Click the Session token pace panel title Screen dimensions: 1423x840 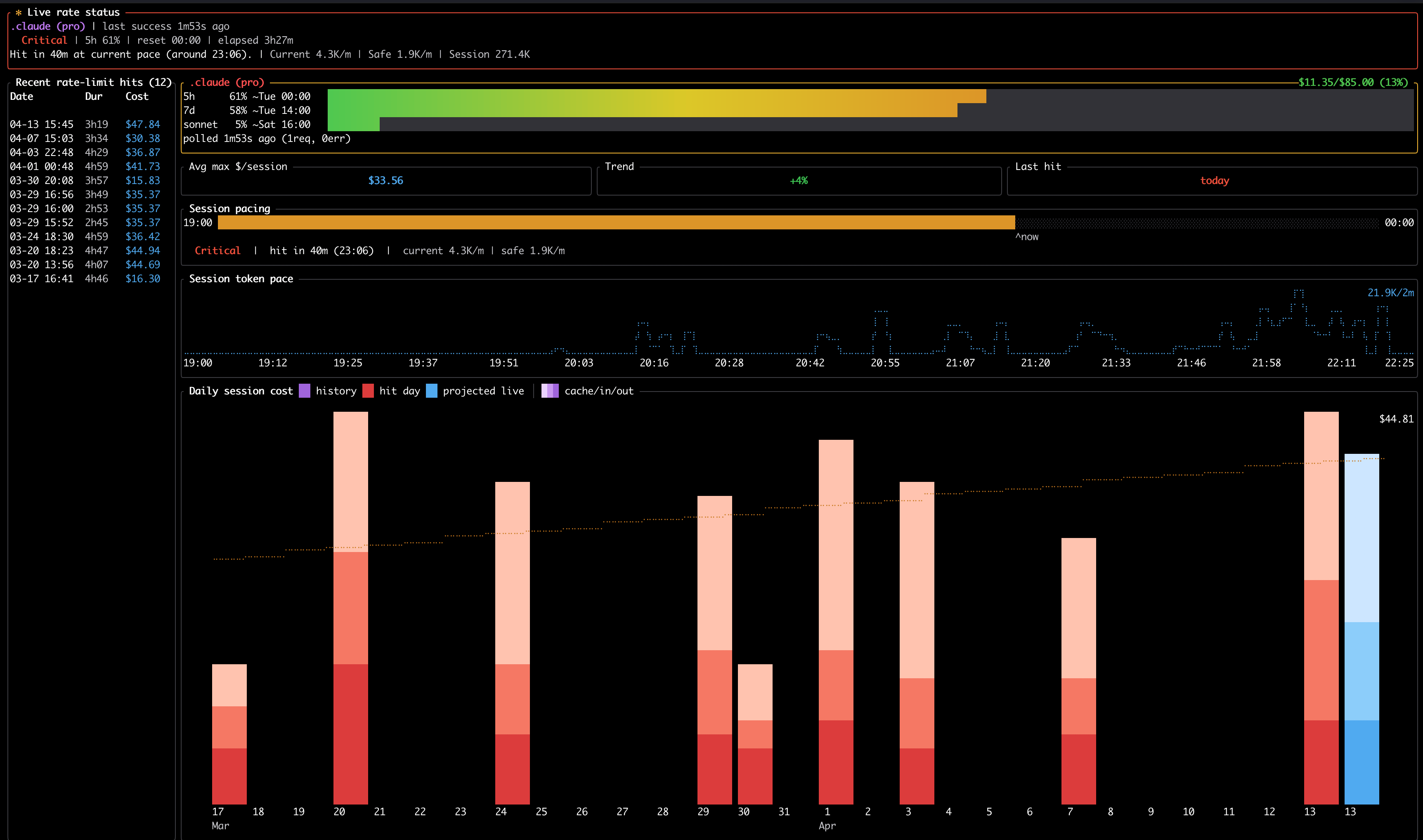click(241, 278)
